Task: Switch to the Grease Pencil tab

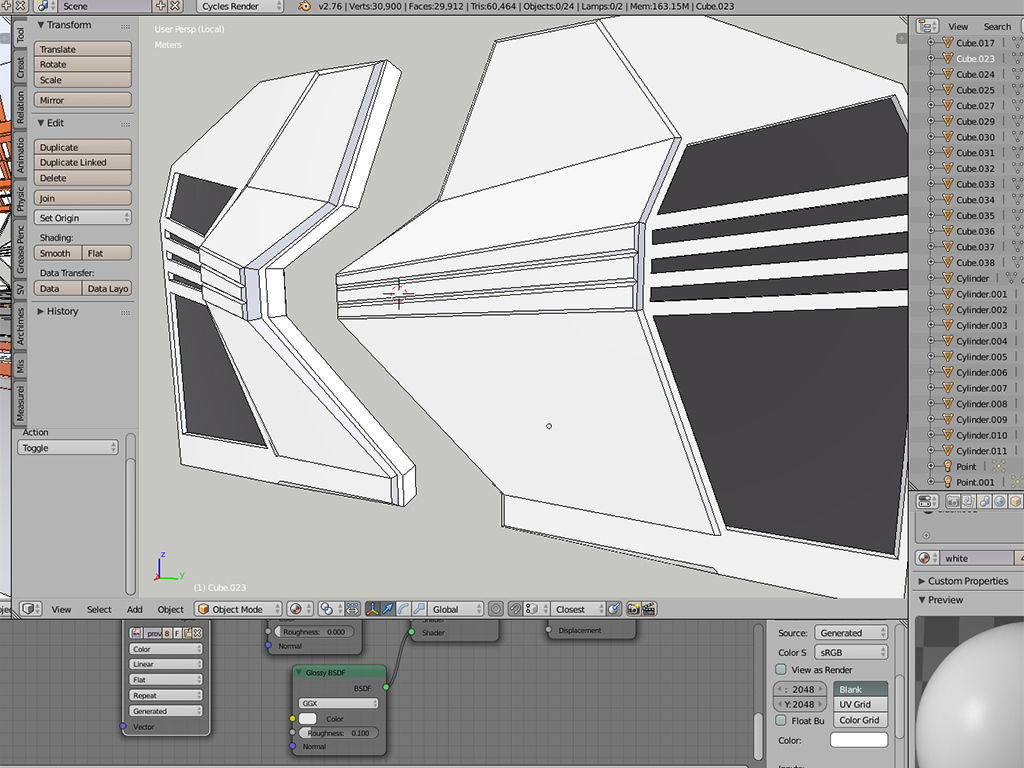Action: tap(20, 249)
